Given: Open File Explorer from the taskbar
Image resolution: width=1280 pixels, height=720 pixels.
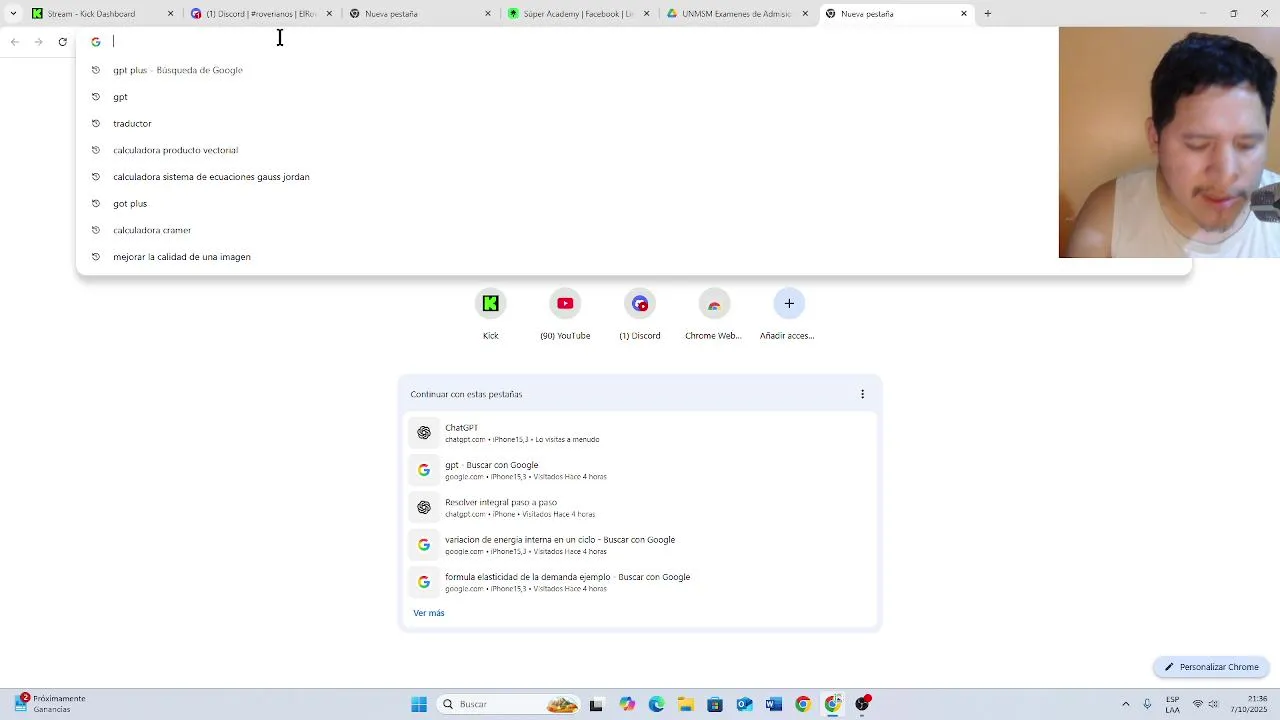Looking at the screenshot, I should 685,704.
